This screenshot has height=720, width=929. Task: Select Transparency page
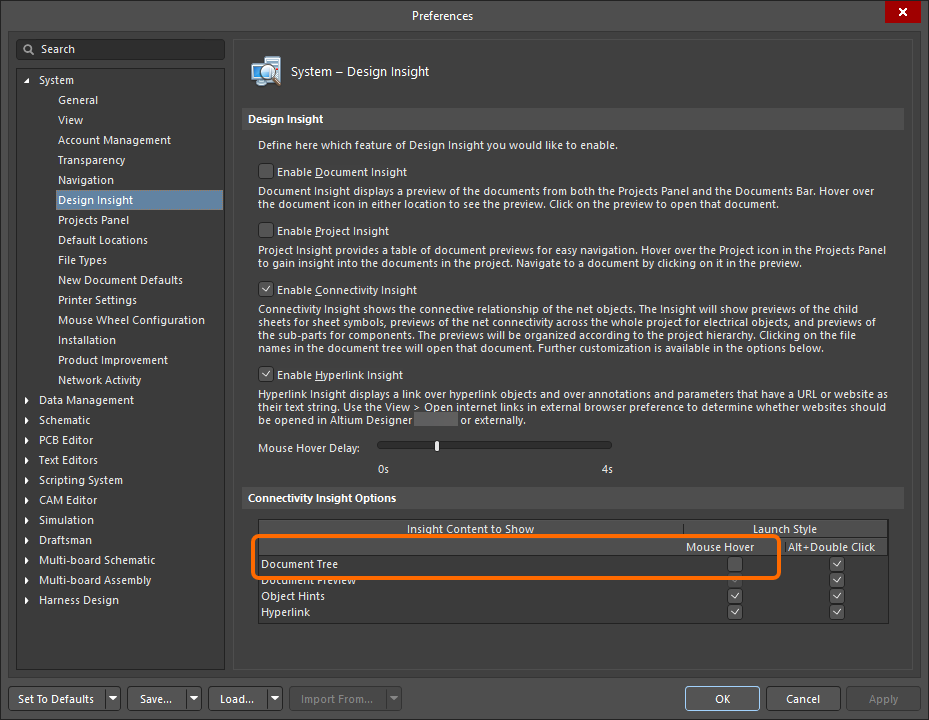pos(91,160)
